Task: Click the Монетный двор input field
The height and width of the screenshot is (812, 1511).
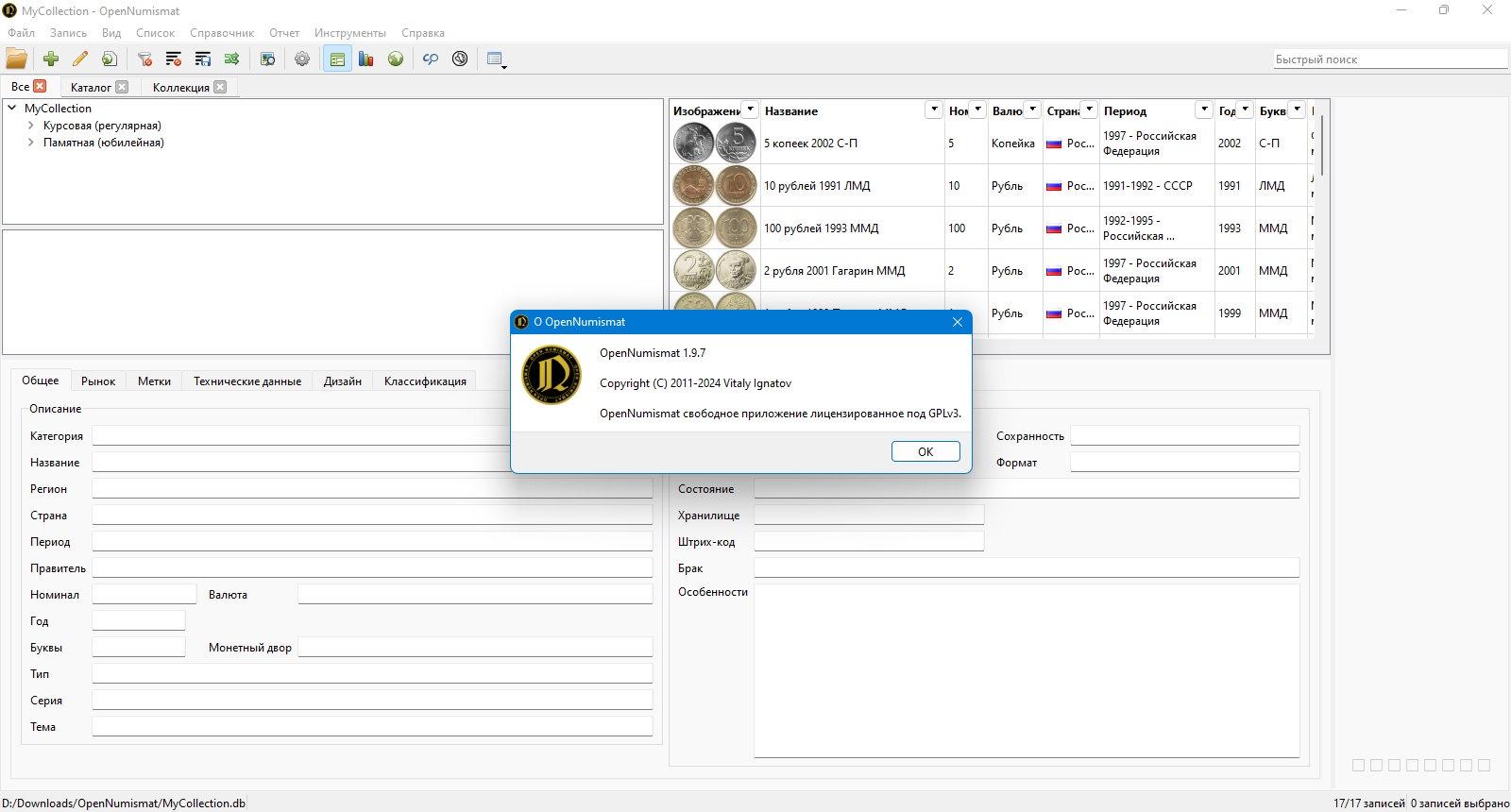Action: tap(475, 647)
